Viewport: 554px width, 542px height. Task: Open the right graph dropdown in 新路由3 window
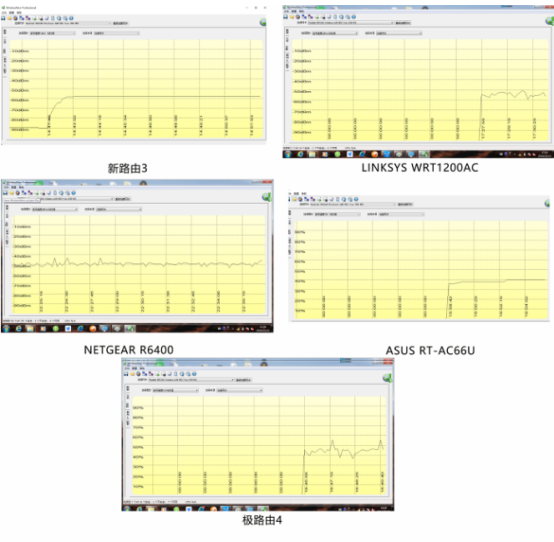click(117, 33)
